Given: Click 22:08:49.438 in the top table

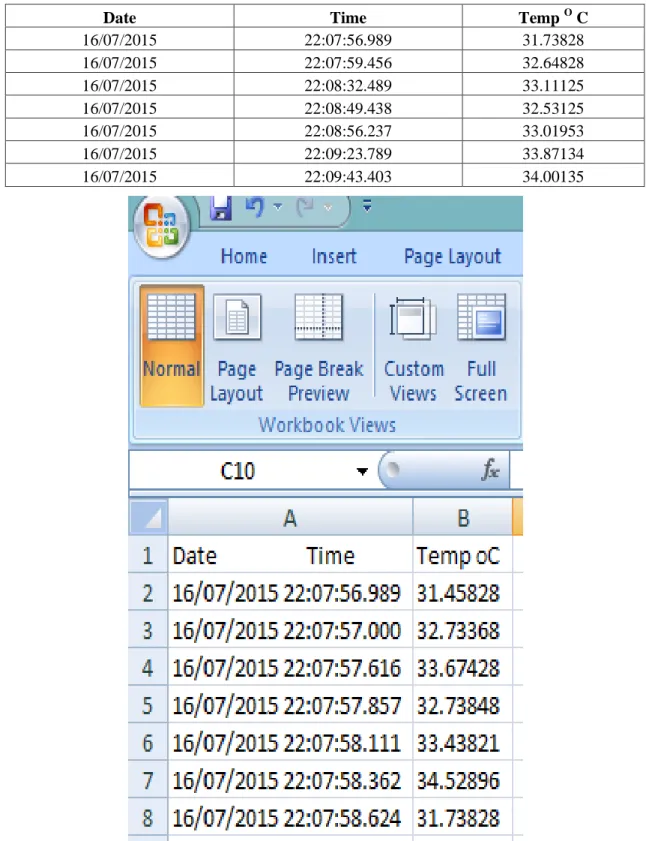Looking at the screenshot, I should [348, 108].
